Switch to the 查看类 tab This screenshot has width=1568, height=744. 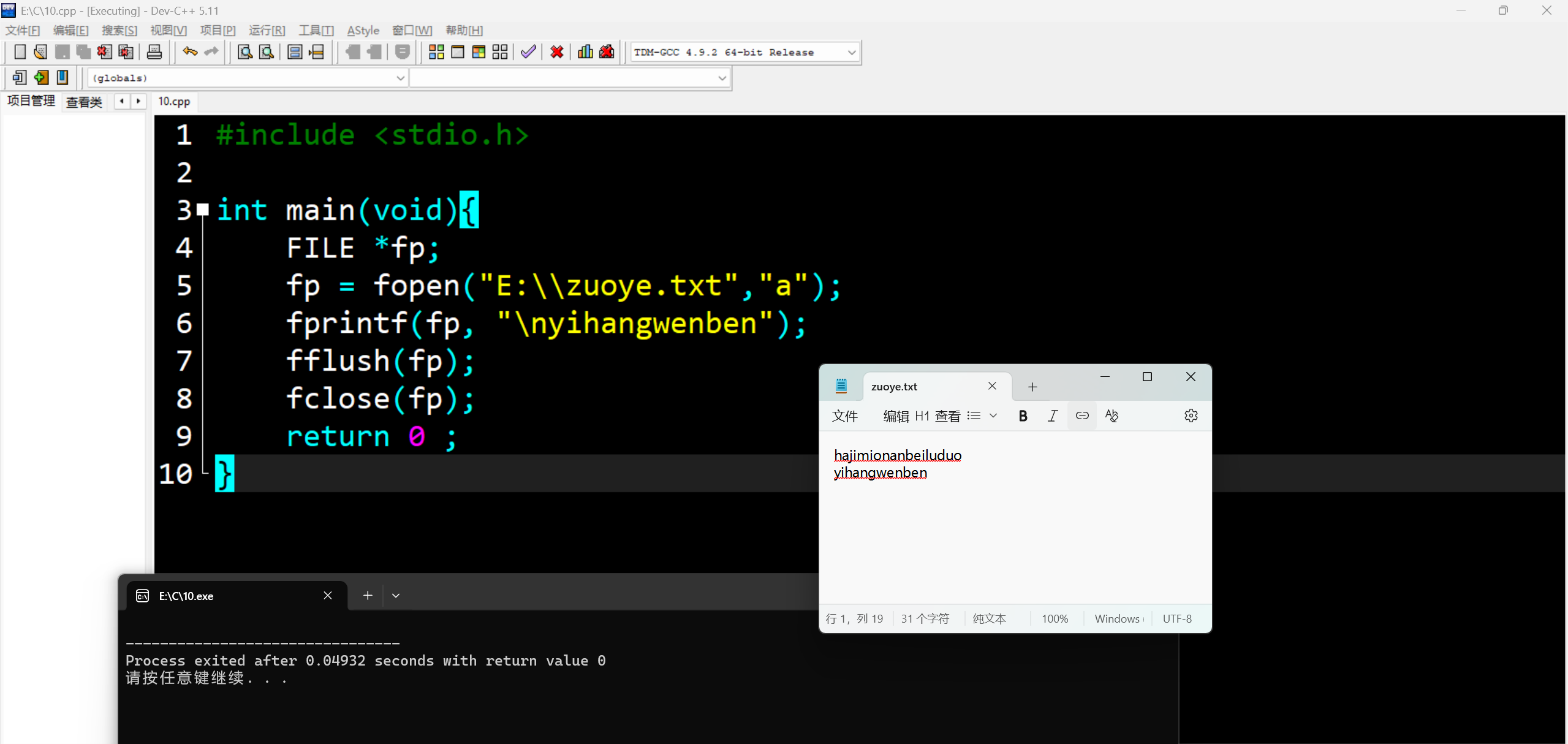84,102
